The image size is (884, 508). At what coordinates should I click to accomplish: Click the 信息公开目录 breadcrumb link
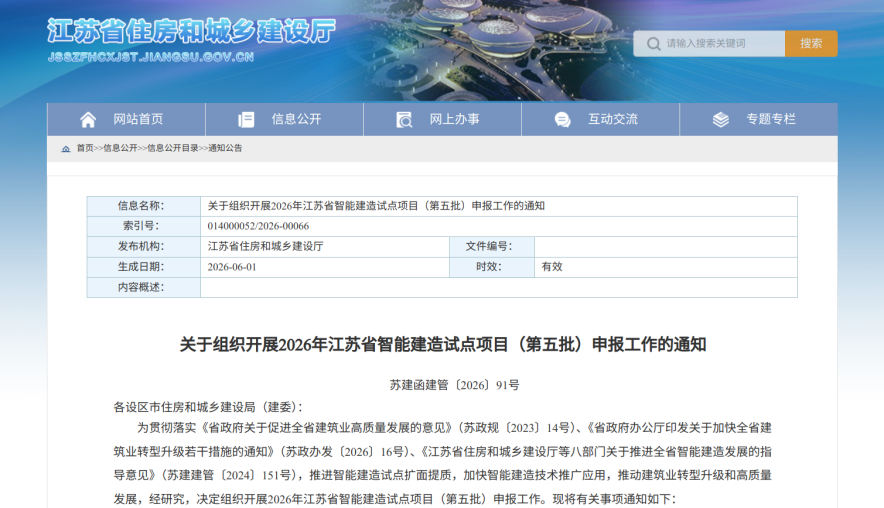(173, 148)
